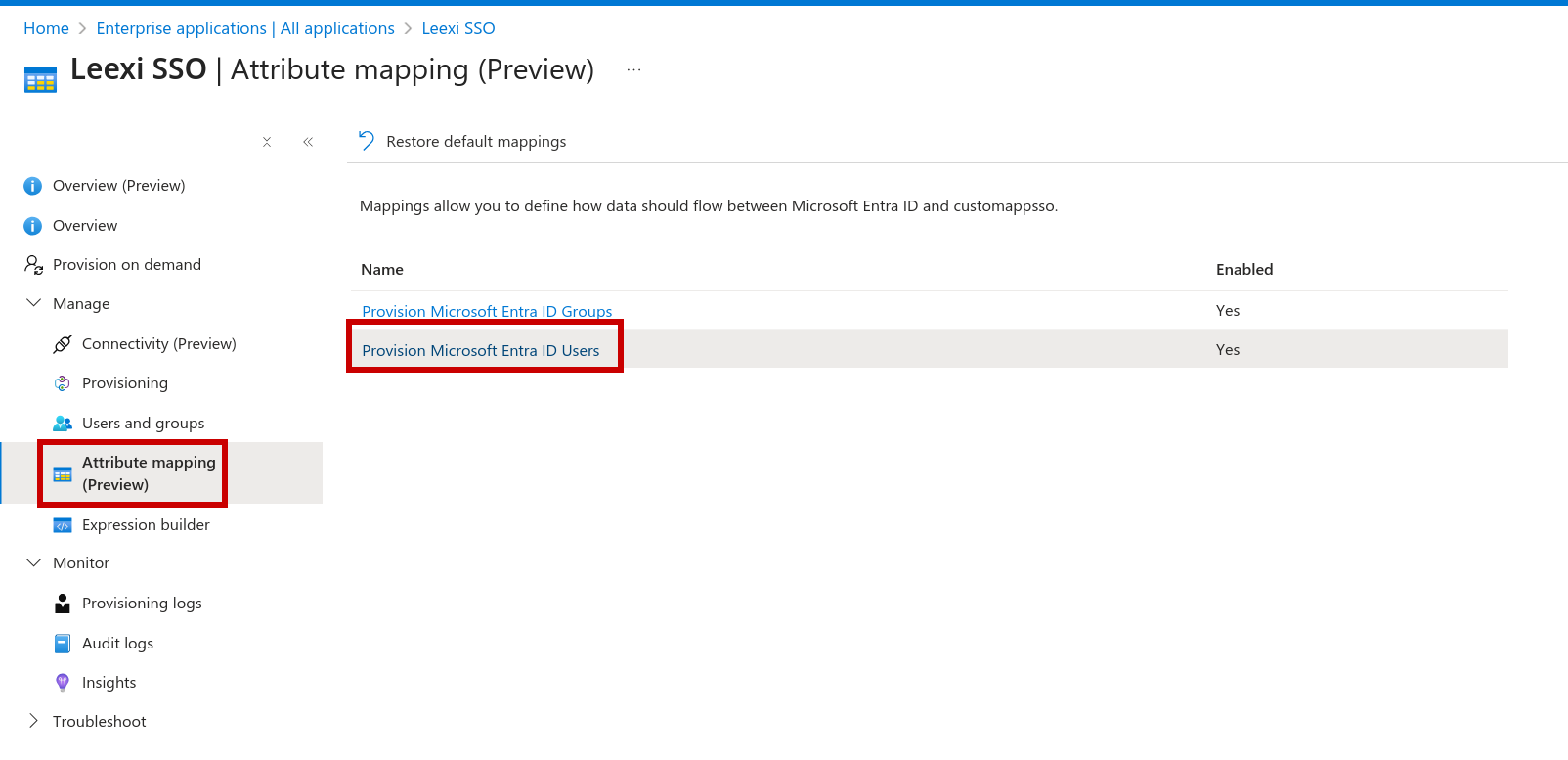The image size is (1568, 760).
Task: Click the Provision on demand person icon
Action: (x=33, y=265)
